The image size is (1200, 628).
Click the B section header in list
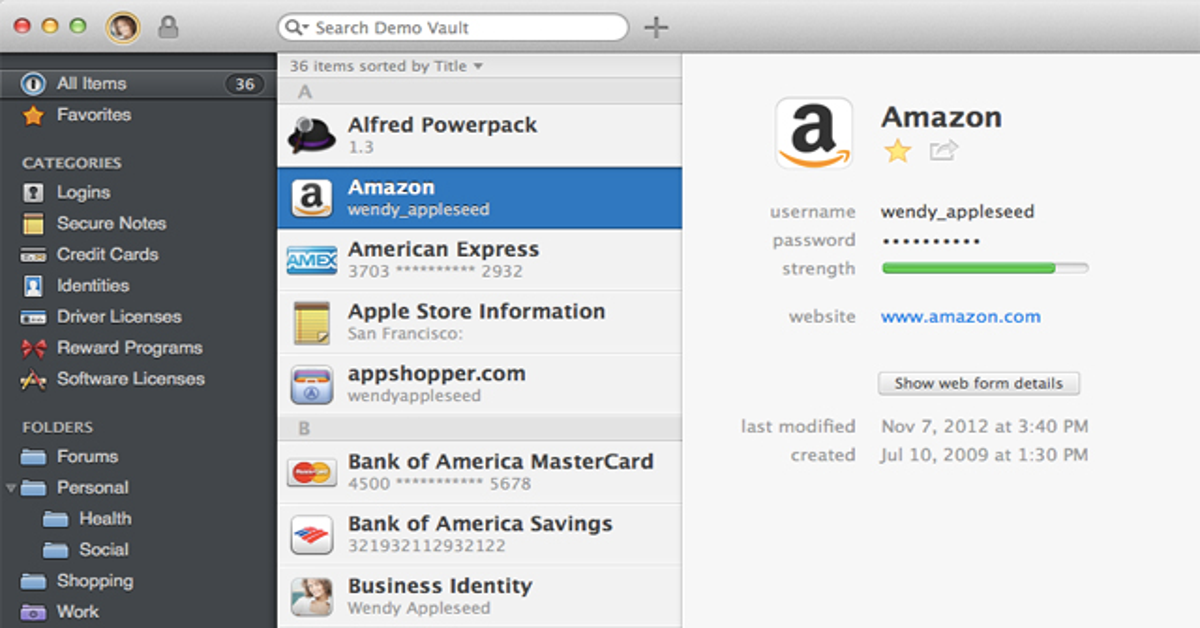pos(479,429)
